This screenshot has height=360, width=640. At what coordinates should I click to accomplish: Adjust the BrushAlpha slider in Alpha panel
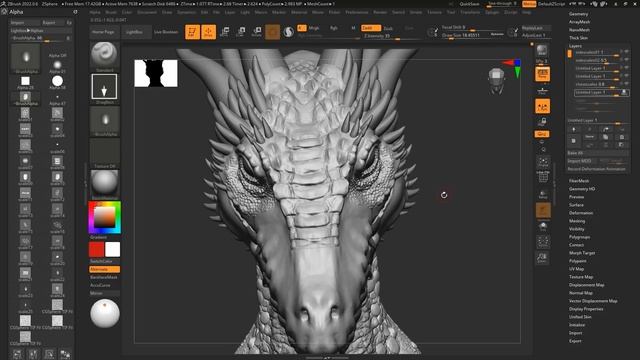click(37, 38)
